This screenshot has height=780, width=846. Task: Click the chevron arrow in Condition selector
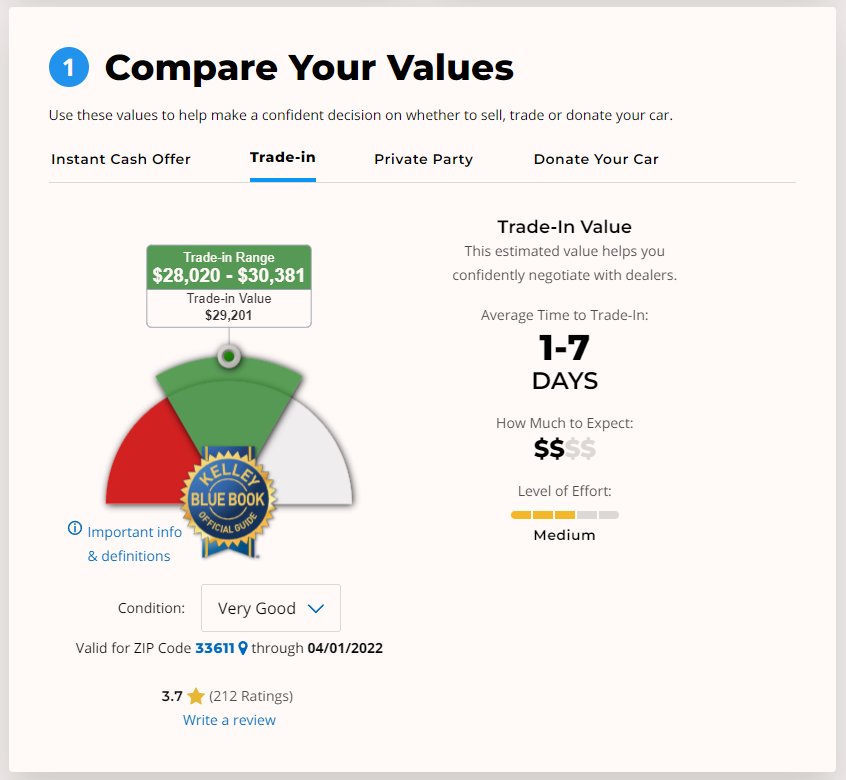316,608
